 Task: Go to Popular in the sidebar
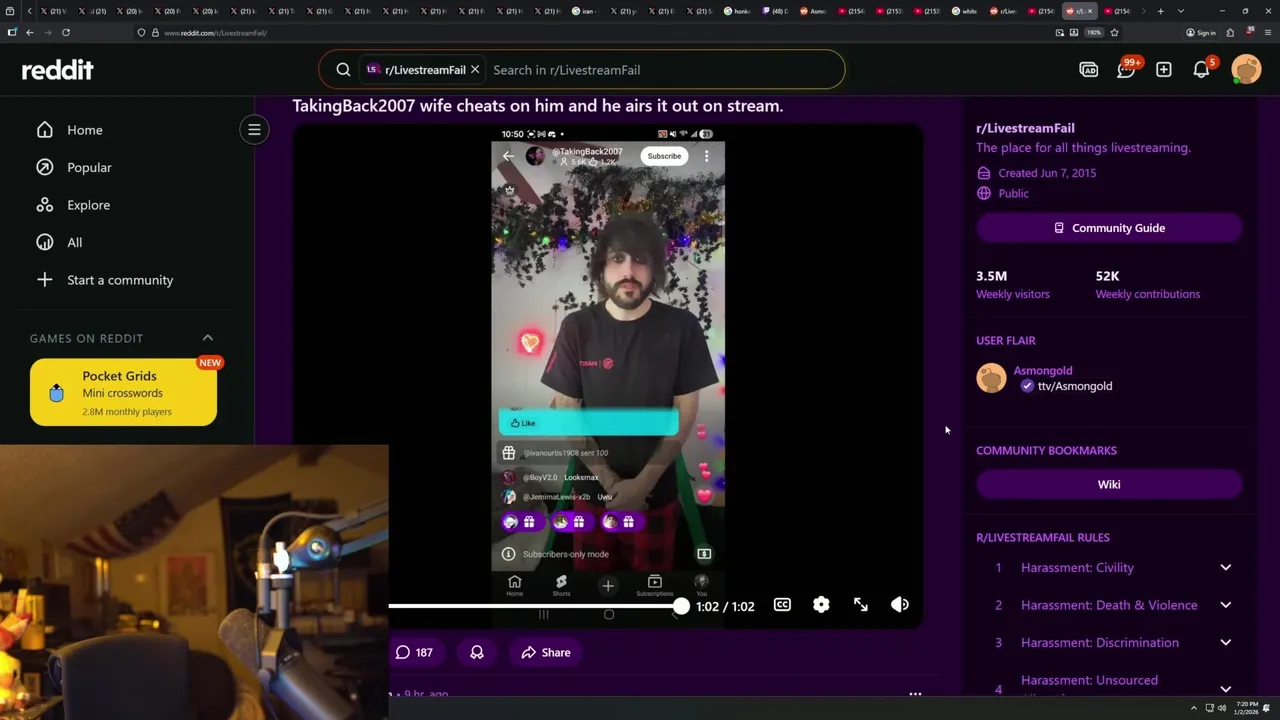point(89,167)
